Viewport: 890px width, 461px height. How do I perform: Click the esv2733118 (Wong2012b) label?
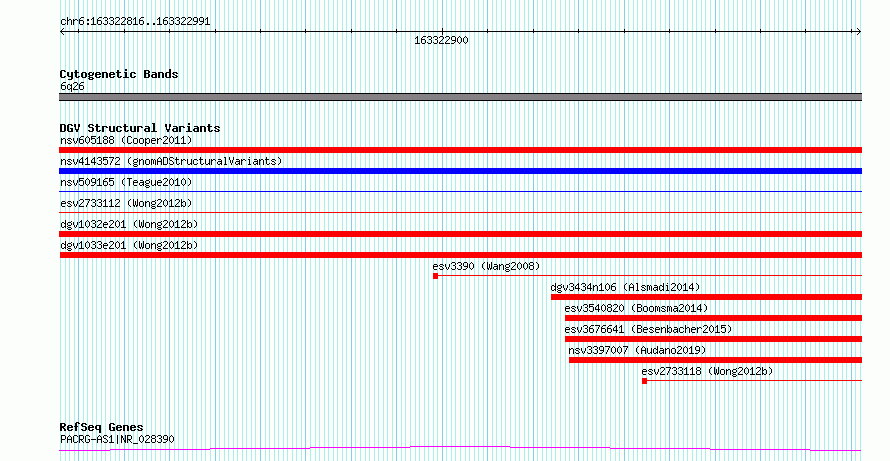click(707, 371)
